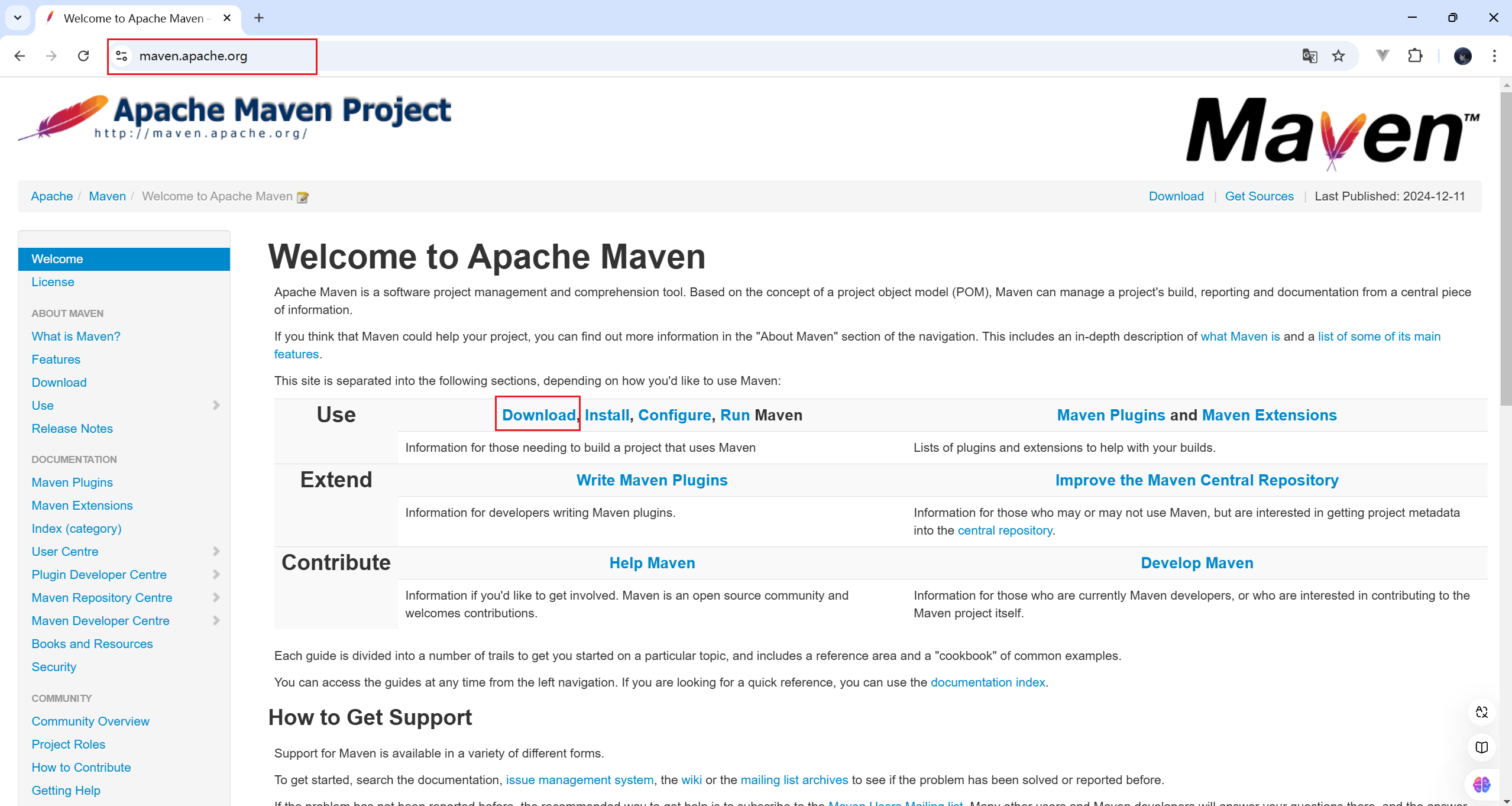
Task: Open Community Overview link
Action: tap(90, 721)
